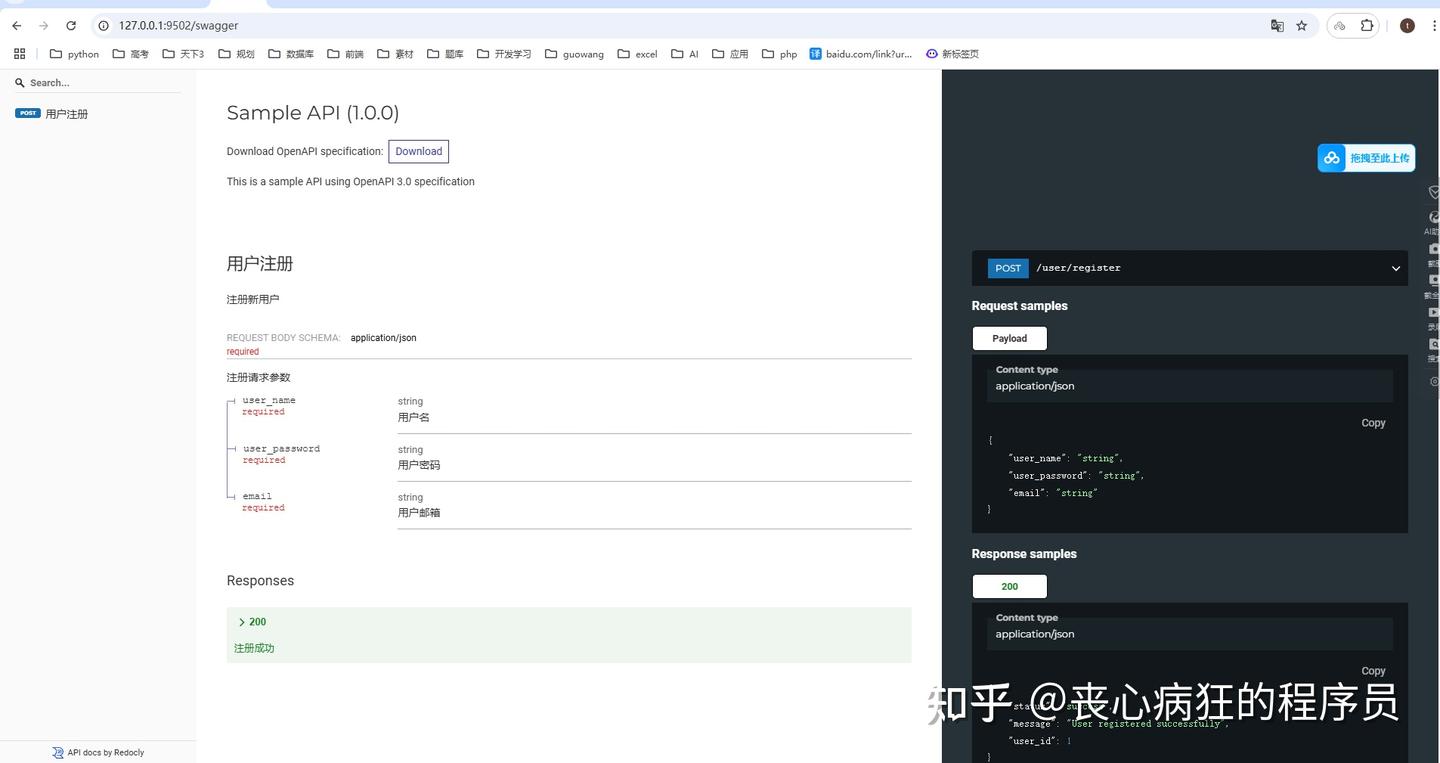1440x763 pixels.
Task: Click the cloud extension icon in toolbar
Action: click(x=1340, y=26)
